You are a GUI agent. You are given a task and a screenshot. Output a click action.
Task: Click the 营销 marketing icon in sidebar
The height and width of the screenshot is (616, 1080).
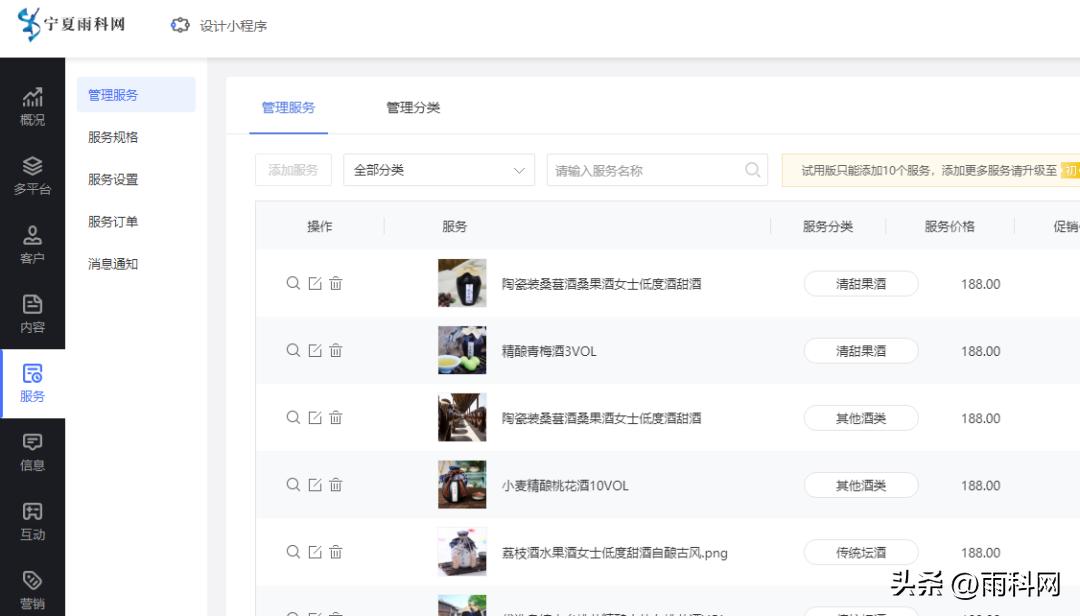[x=33, y=586]
